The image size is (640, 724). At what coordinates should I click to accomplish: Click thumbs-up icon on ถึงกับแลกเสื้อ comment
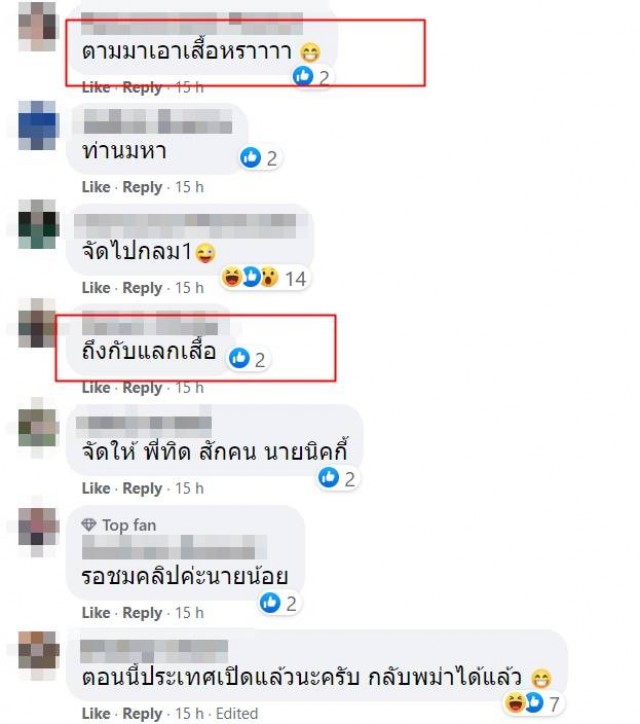pyautogui.click(x=239, y=358)
